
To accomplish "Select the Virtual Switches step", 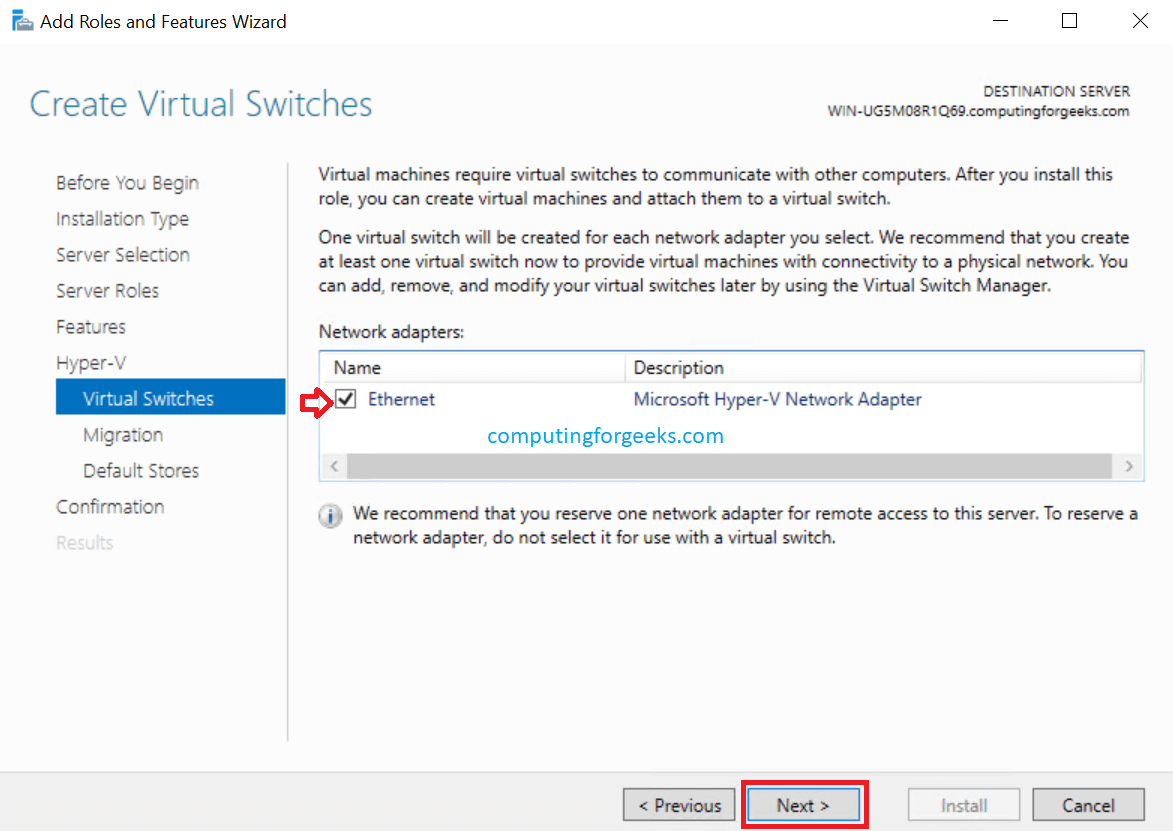I will click(148, 399).
